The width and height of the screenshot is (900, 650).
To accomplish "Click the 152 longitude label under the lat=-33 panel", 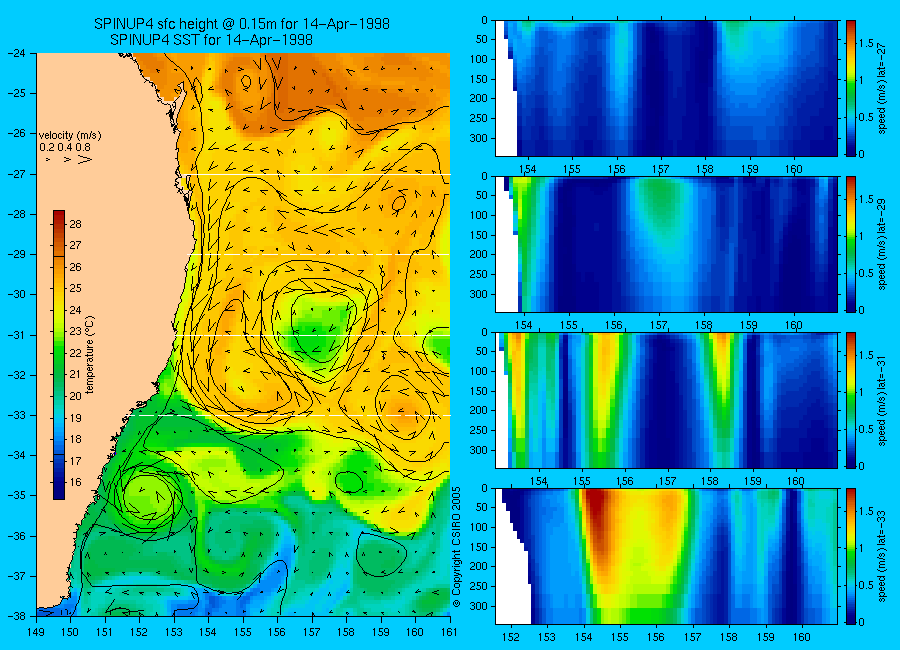I will point(510,637).
